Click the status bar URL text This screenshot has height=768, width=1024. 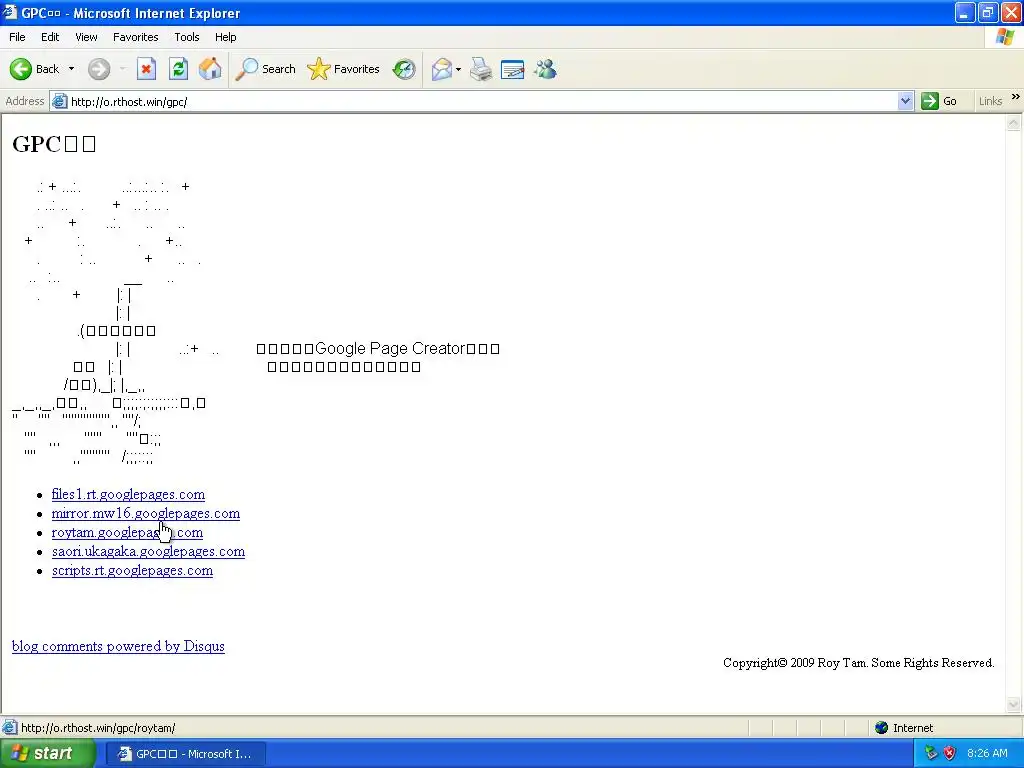coord(98,728)
